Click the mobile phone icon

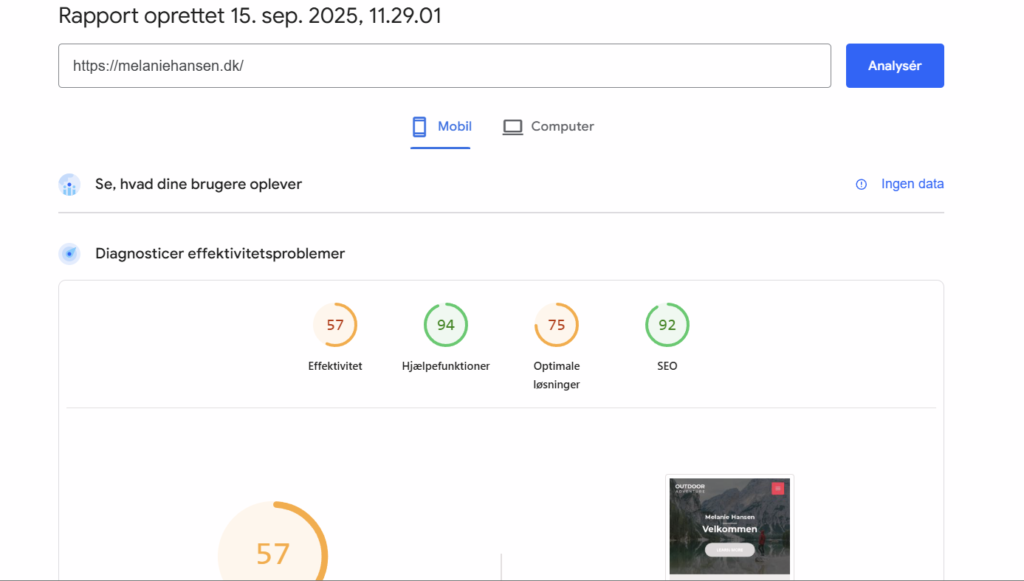coord(419,127)
